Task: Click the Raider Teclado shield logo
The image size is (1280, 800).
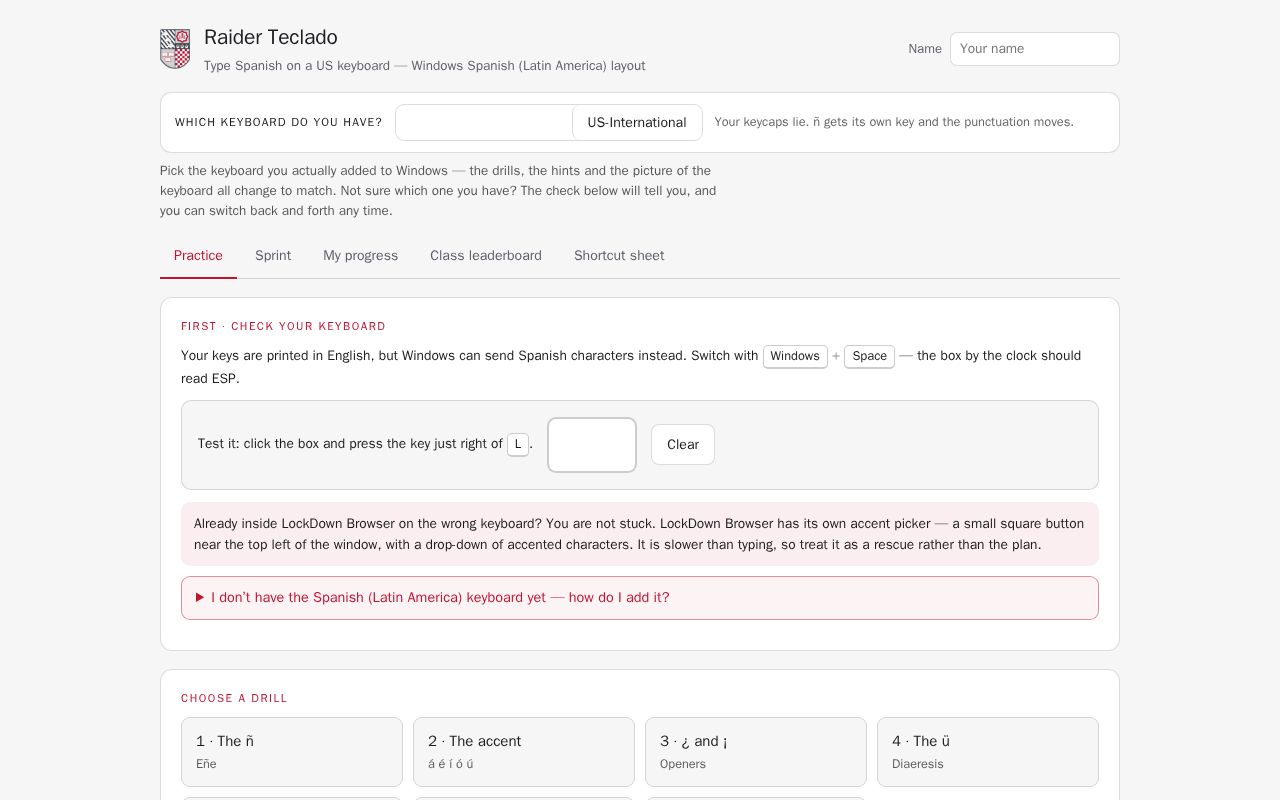Action: click(x=175, y=49)
